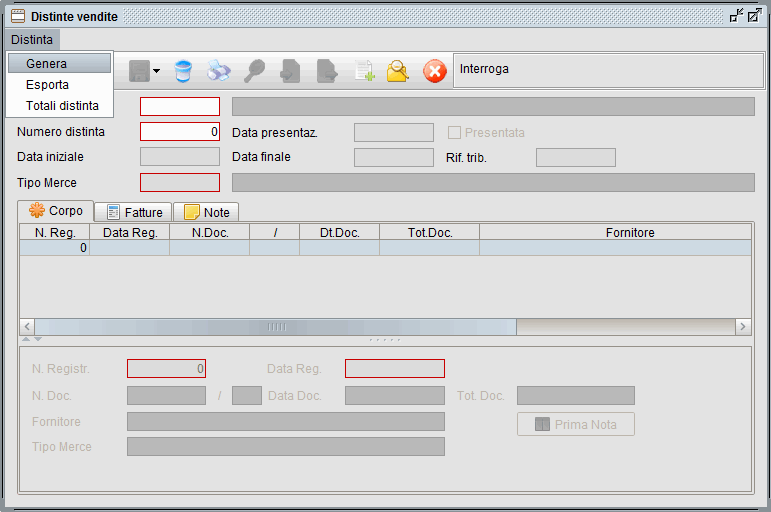Click the folder search query icon
The image size is (771, 512).
[398, 71]
